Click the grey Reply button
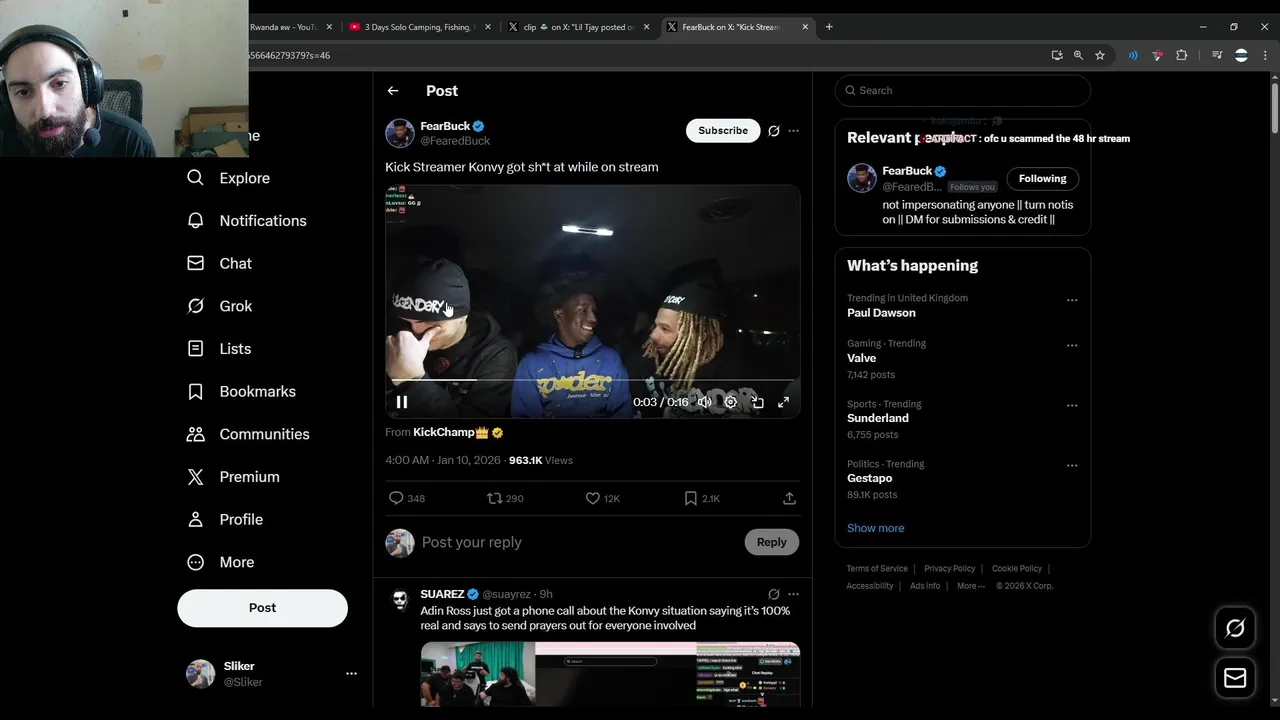 (771, 542)
